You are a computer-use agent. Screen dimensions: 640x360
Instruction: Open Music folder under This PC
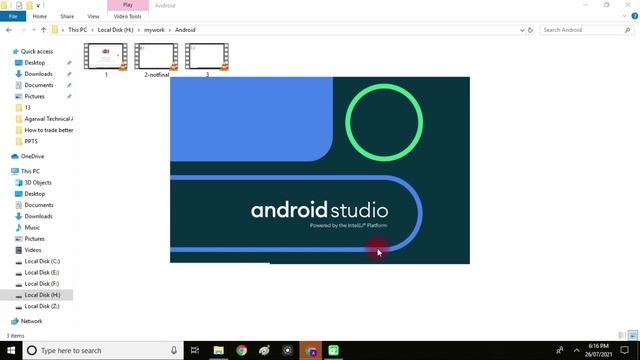pos(32,227)
